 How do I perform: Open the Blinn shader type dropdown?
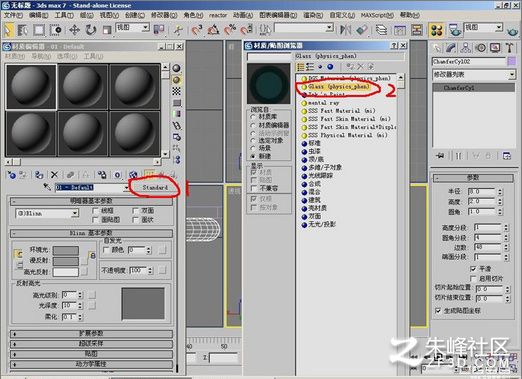click(x=47, y=213)
